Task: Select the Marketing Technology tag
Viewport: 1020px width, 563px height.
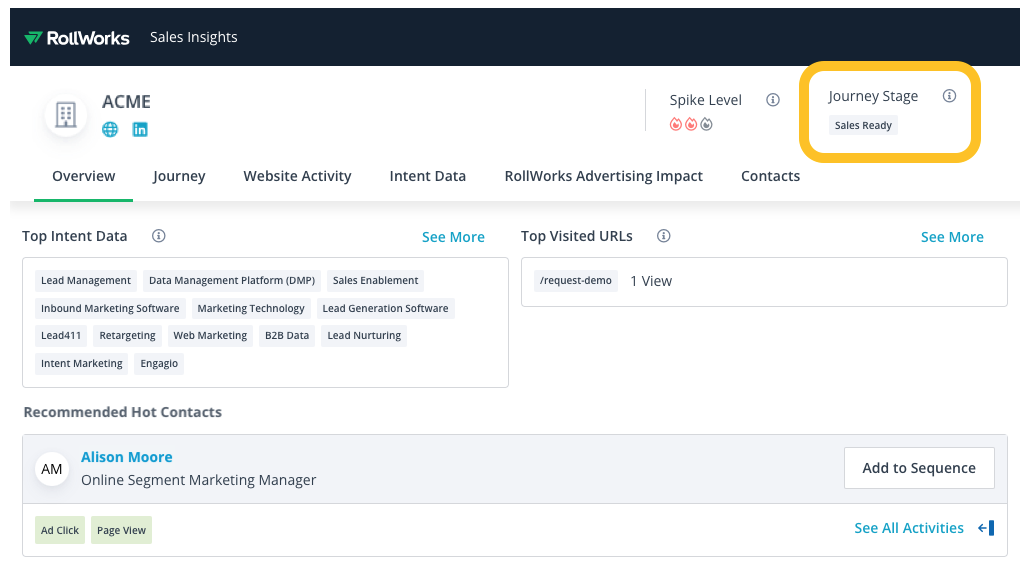Action: click(x=250, y=309)
